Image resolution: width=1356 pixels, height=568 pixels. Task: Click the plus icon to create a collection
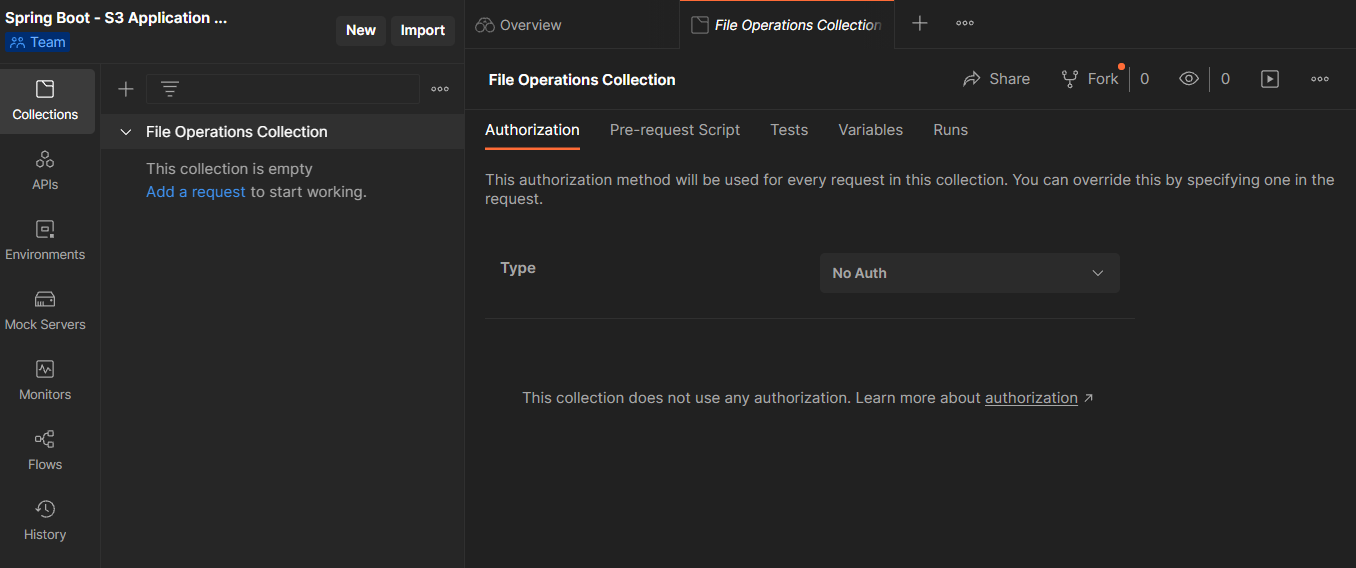click(125, 90)
